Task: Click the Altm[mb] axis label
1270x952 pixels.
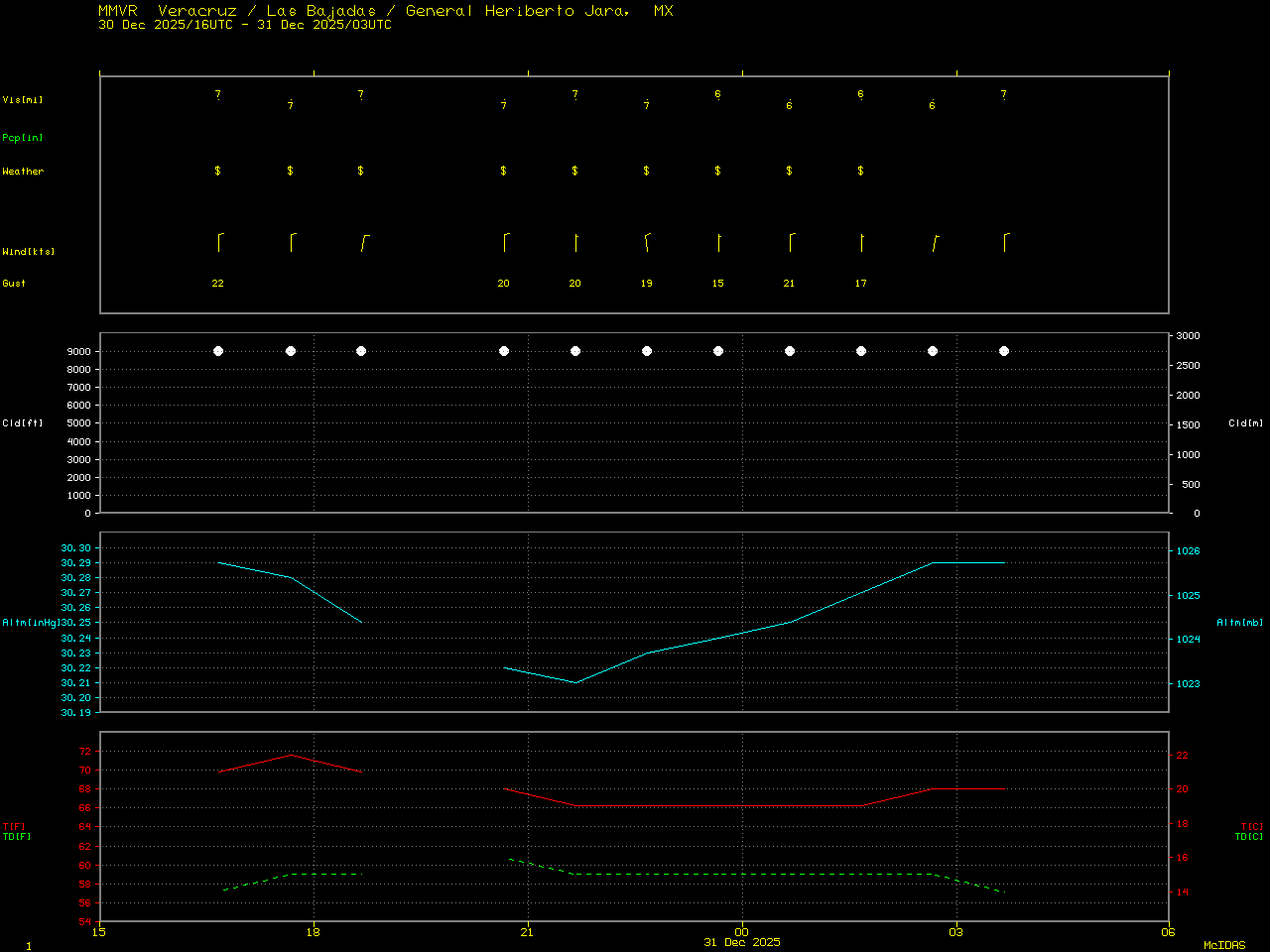Action: pyautogui.click(x=1239, y=623)
